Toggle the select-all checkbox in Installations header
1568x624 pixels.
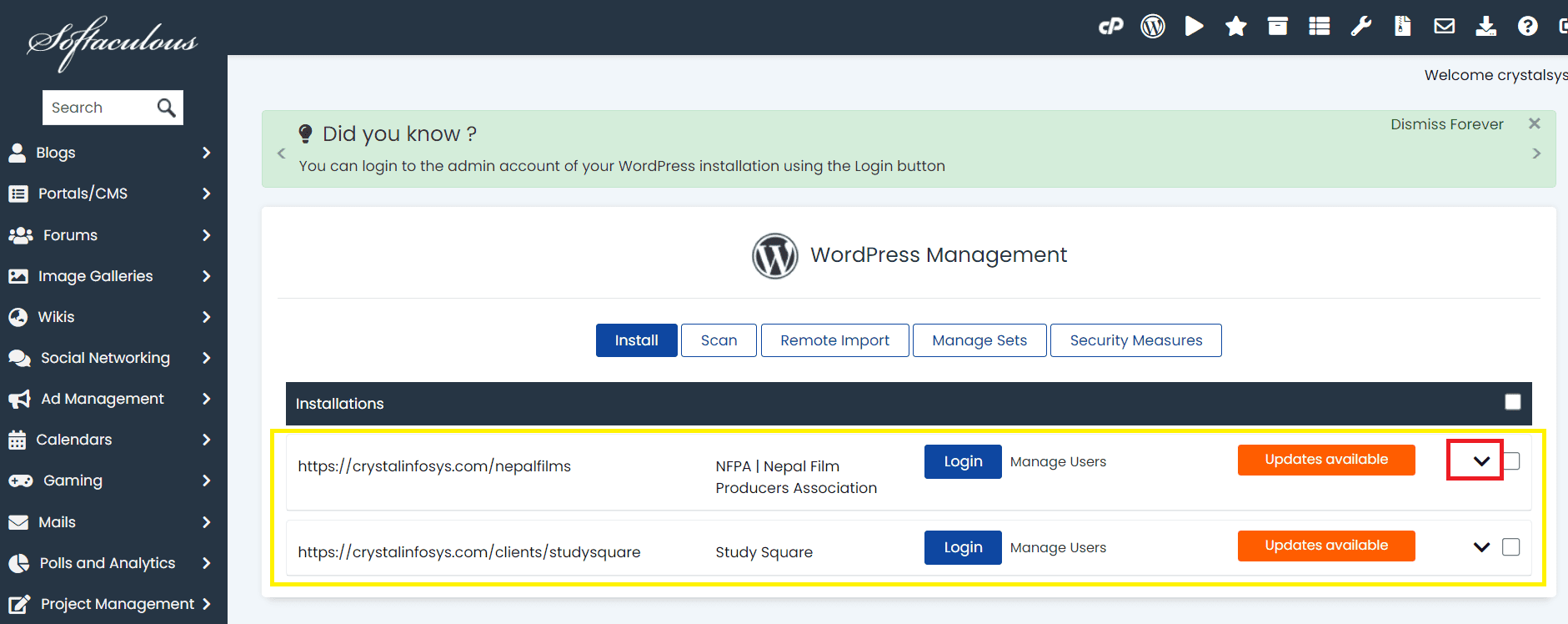[x=1513, y=402]
